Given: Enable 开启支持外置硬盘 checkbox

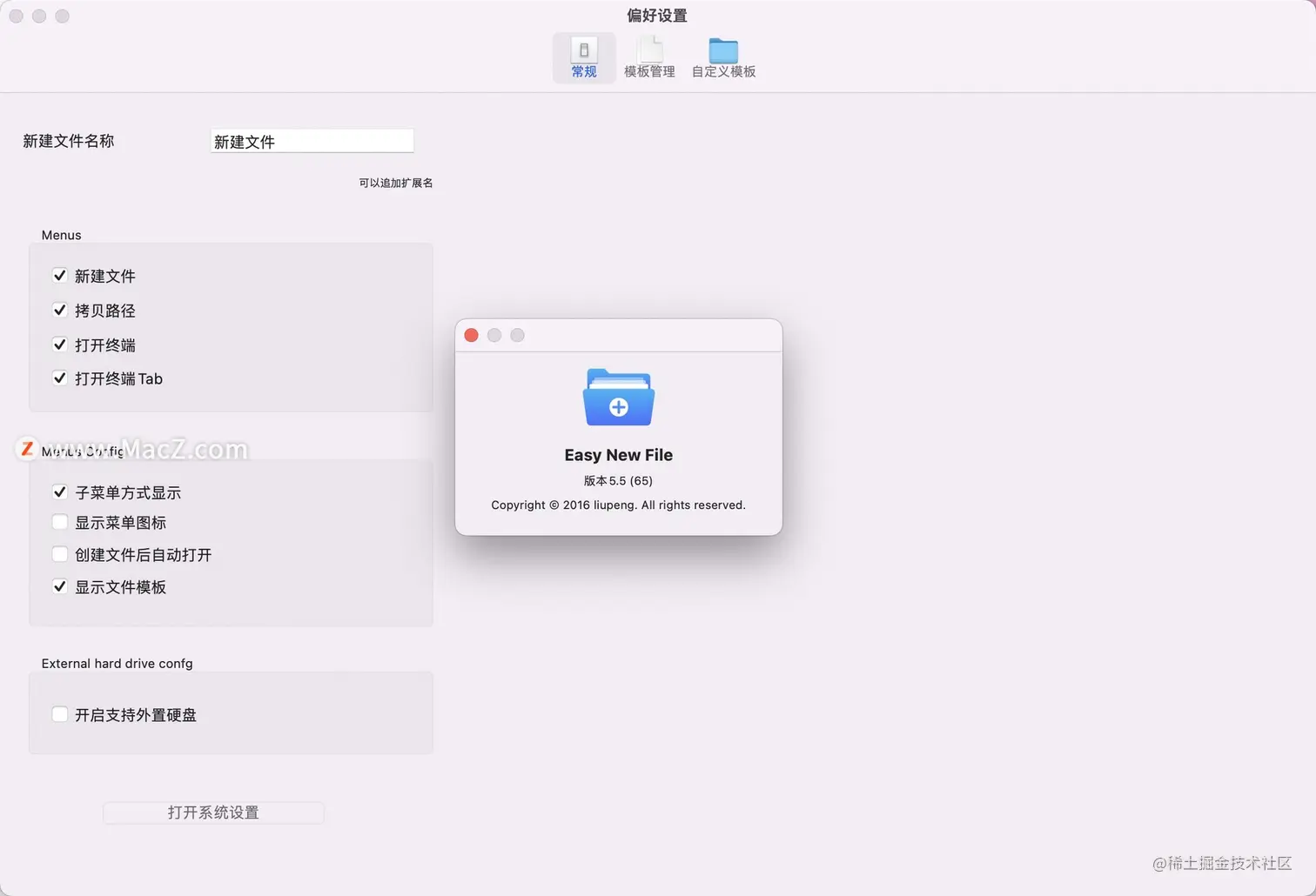Looking at the screenshot, I should (x=60, y=714).
